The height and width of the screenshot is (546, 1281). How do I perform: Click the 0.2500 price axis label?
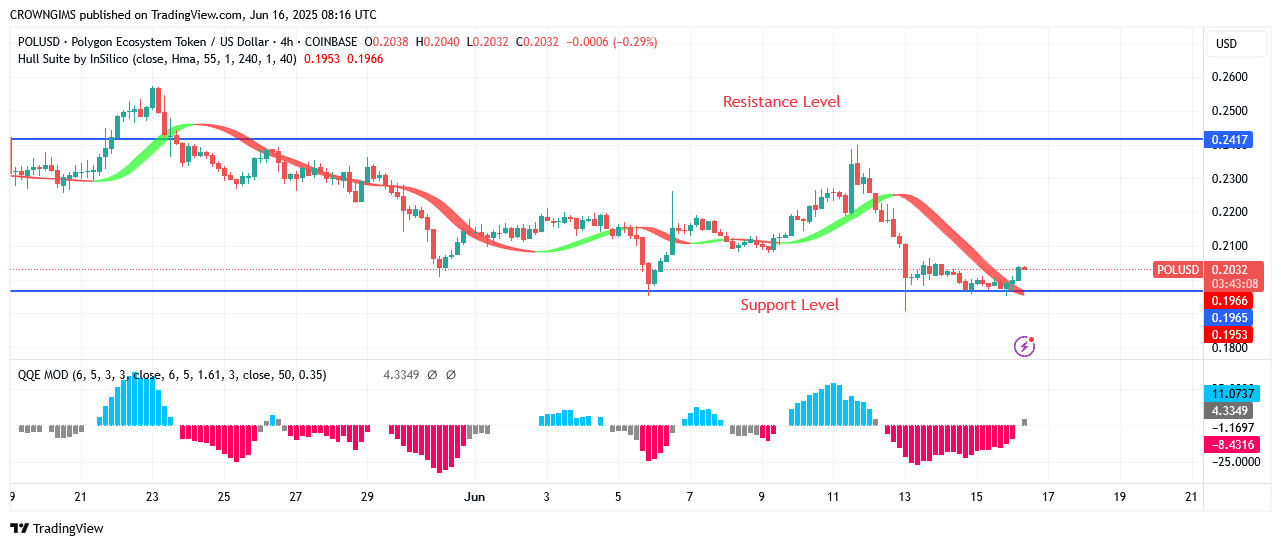[x=1231, y=111]
